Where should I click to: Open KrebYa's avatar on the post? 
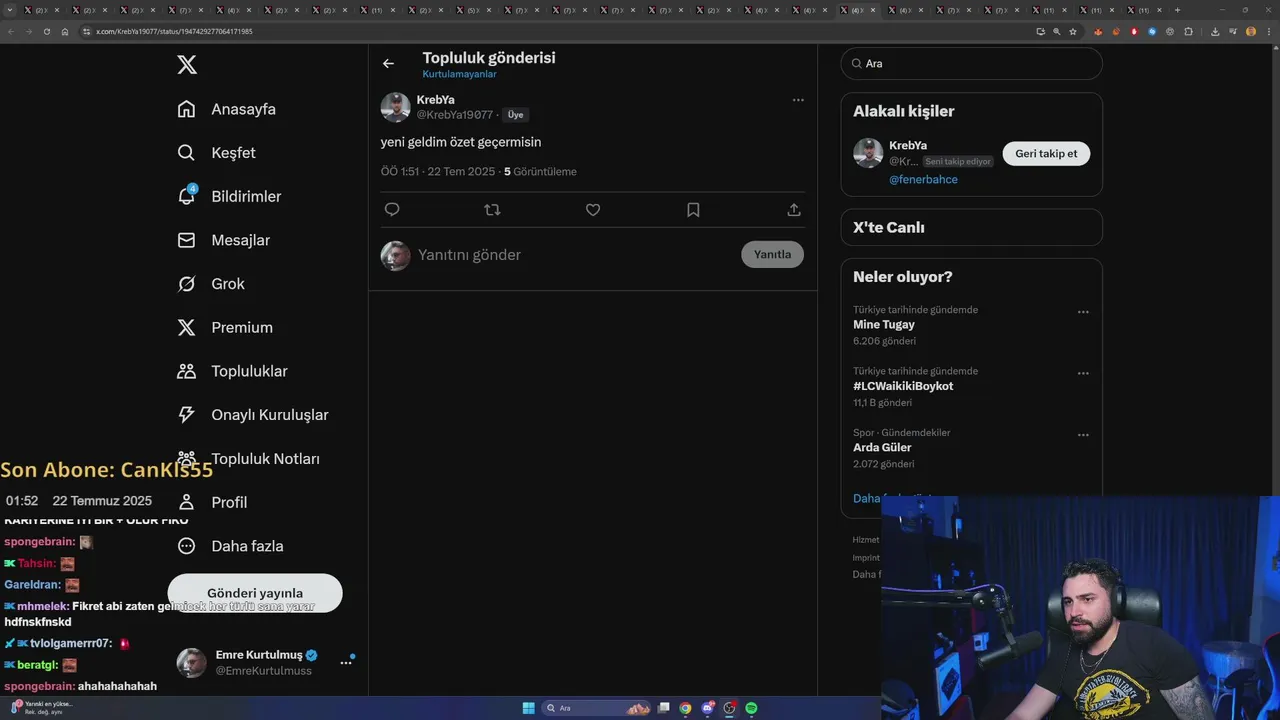point(395,107)
